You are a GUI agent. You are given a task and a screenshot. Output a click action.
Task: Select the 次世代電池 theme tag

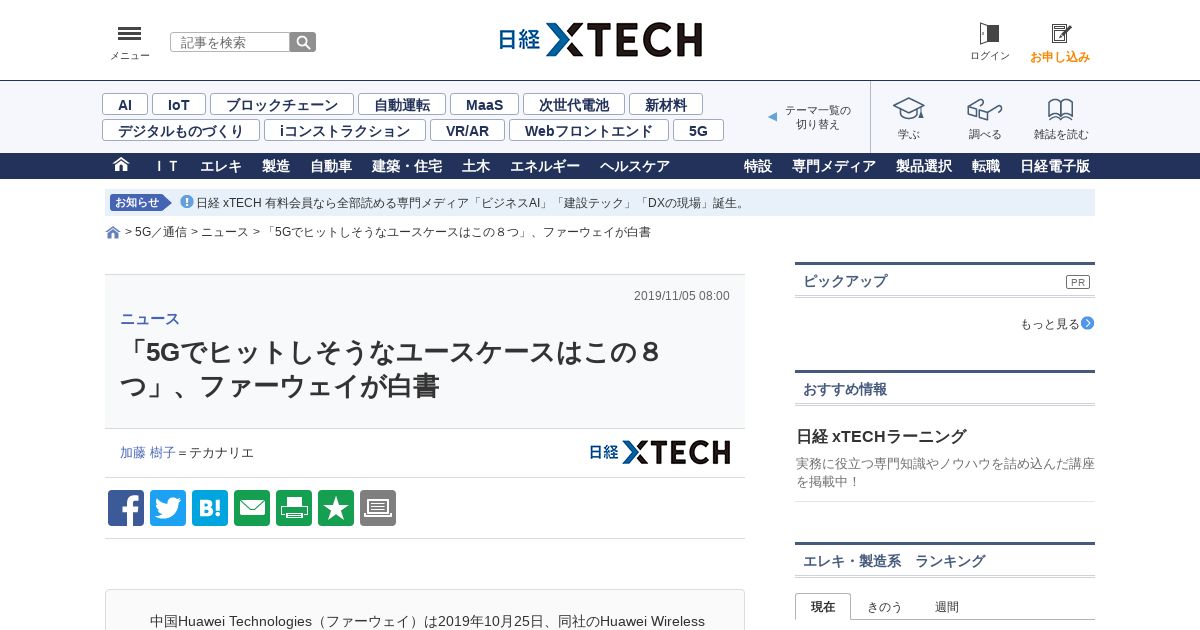tap(574, 104)
